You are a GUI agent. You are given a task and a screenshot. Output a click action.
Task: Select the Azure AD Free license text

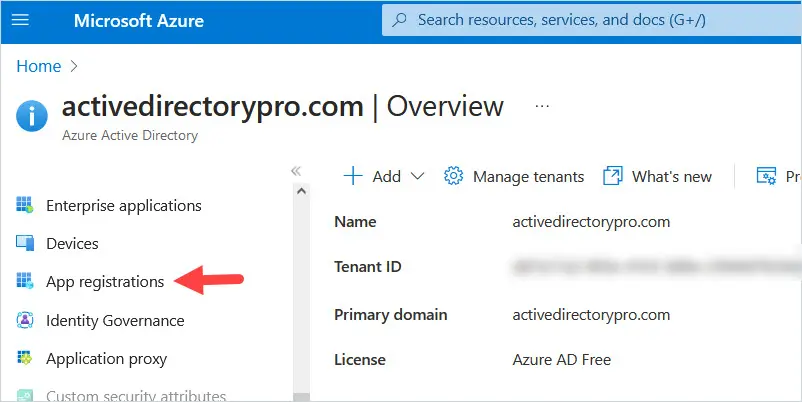coord(562,360)
